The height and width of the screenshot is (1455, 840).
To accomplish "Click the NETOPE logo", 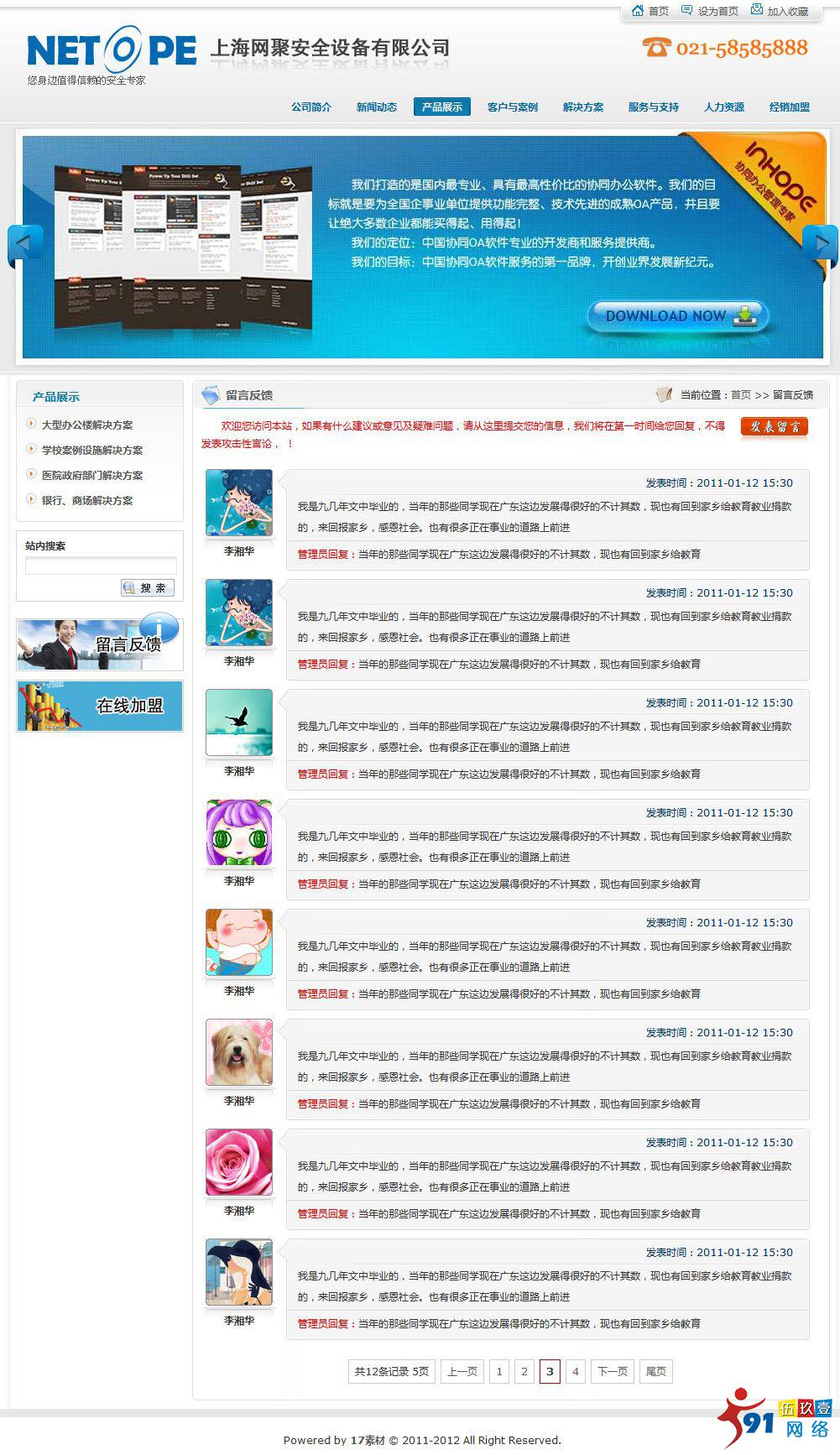I will tap(112, 50).
